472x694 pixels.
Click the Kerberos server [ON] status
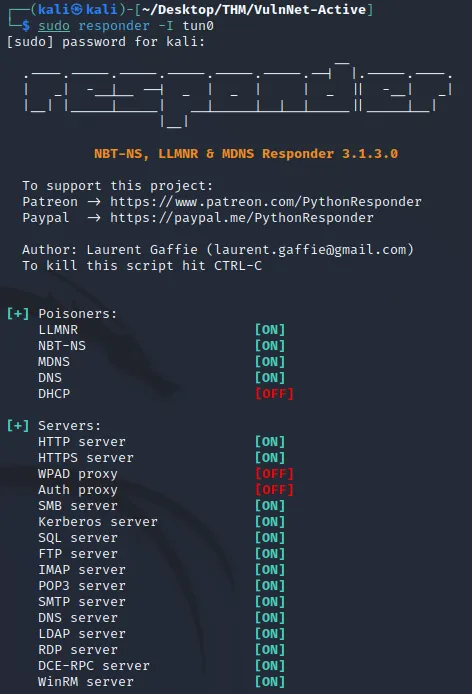pos(270,521)
